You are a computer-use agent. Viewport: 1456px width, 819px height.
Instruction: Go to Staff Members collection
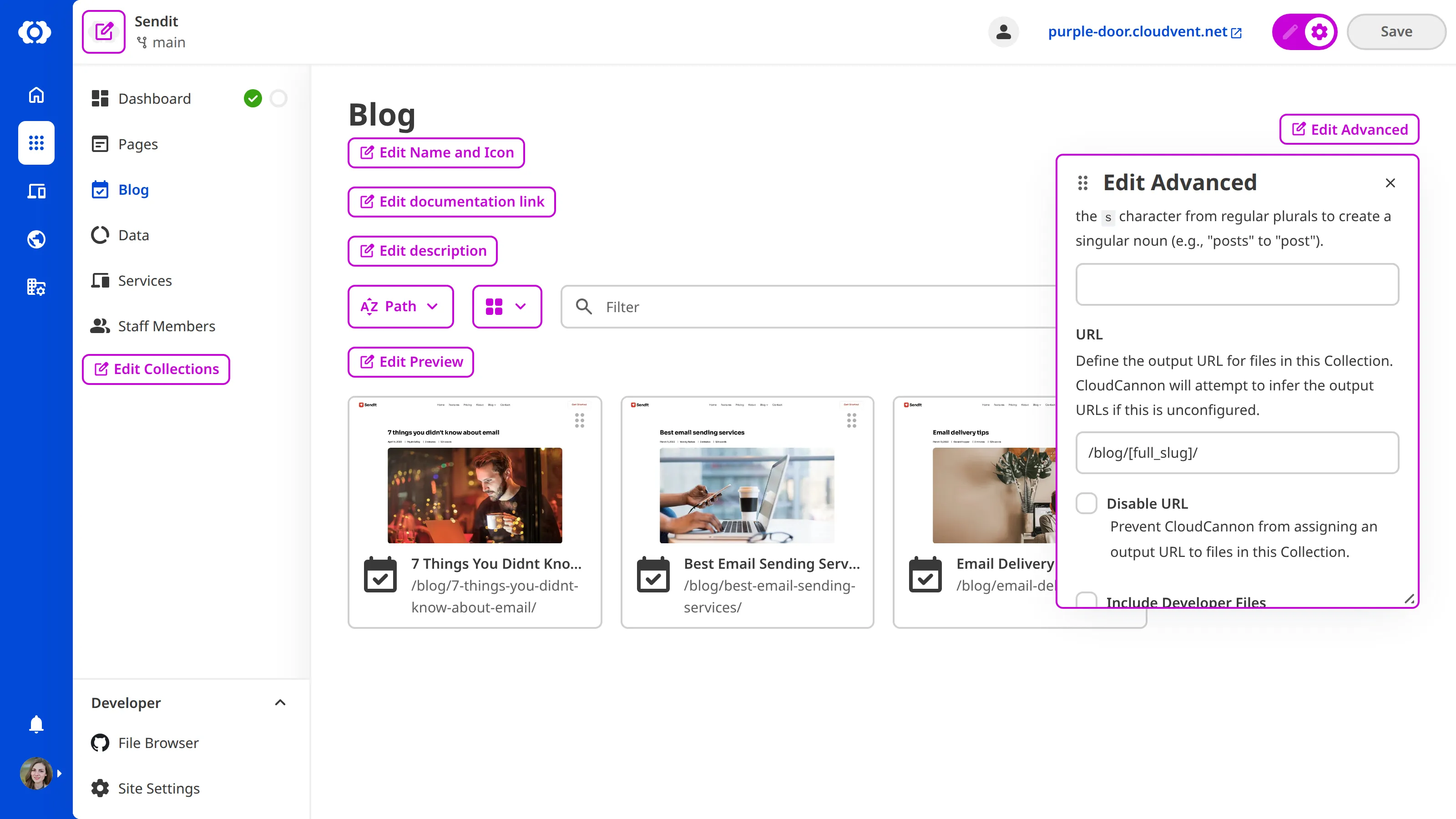click(166, 326)
